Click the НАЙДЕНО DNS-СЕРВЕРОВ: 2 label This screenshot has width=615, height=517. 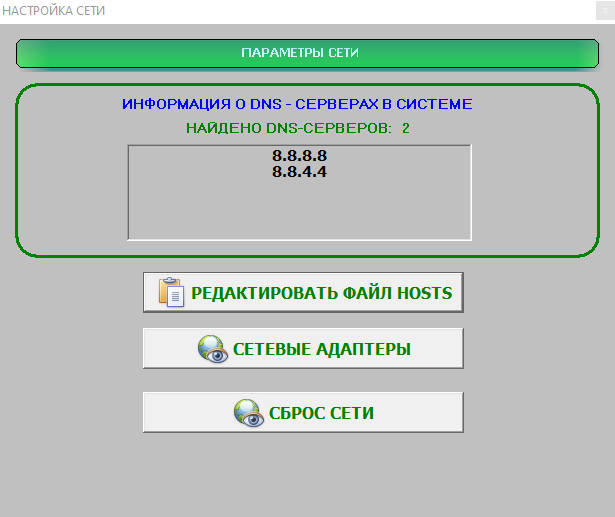(x=298, y=128)
